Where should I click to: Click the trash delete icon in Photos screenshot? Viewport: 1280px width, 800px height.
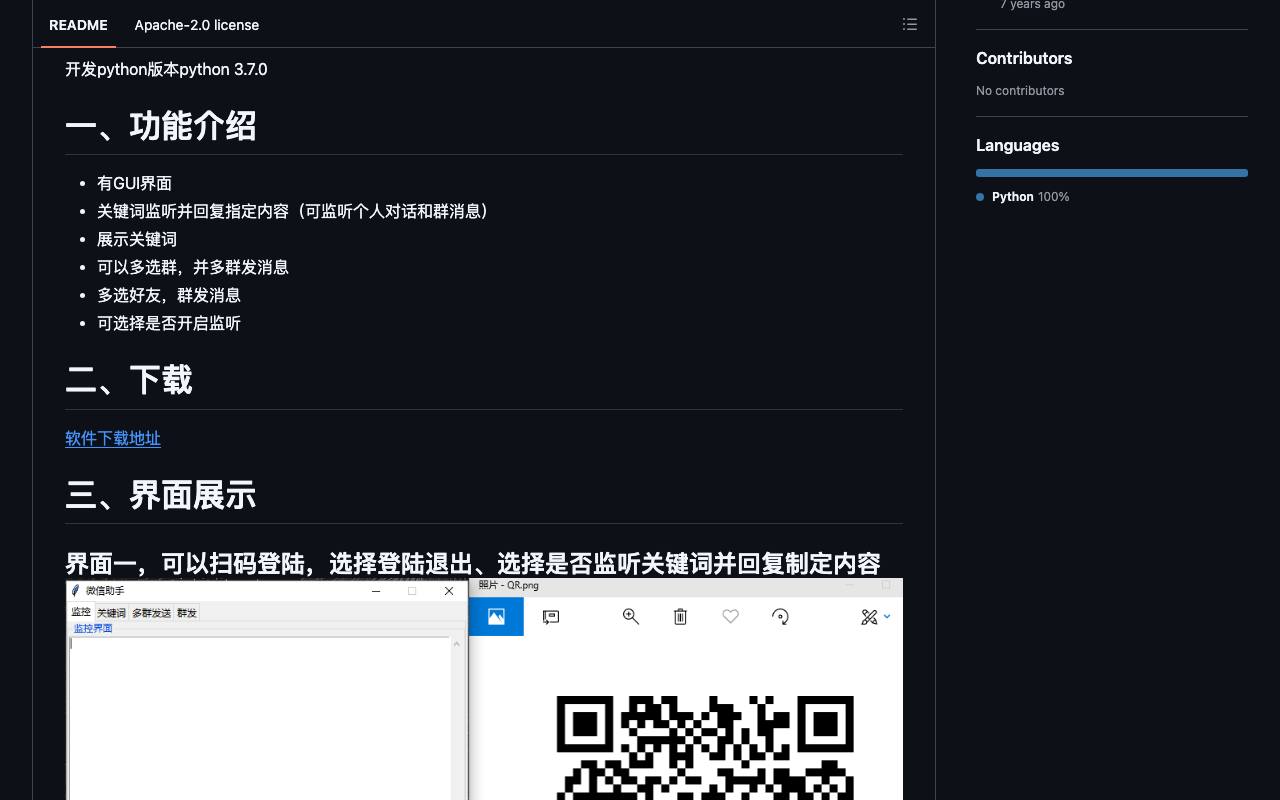click(680, 617)
